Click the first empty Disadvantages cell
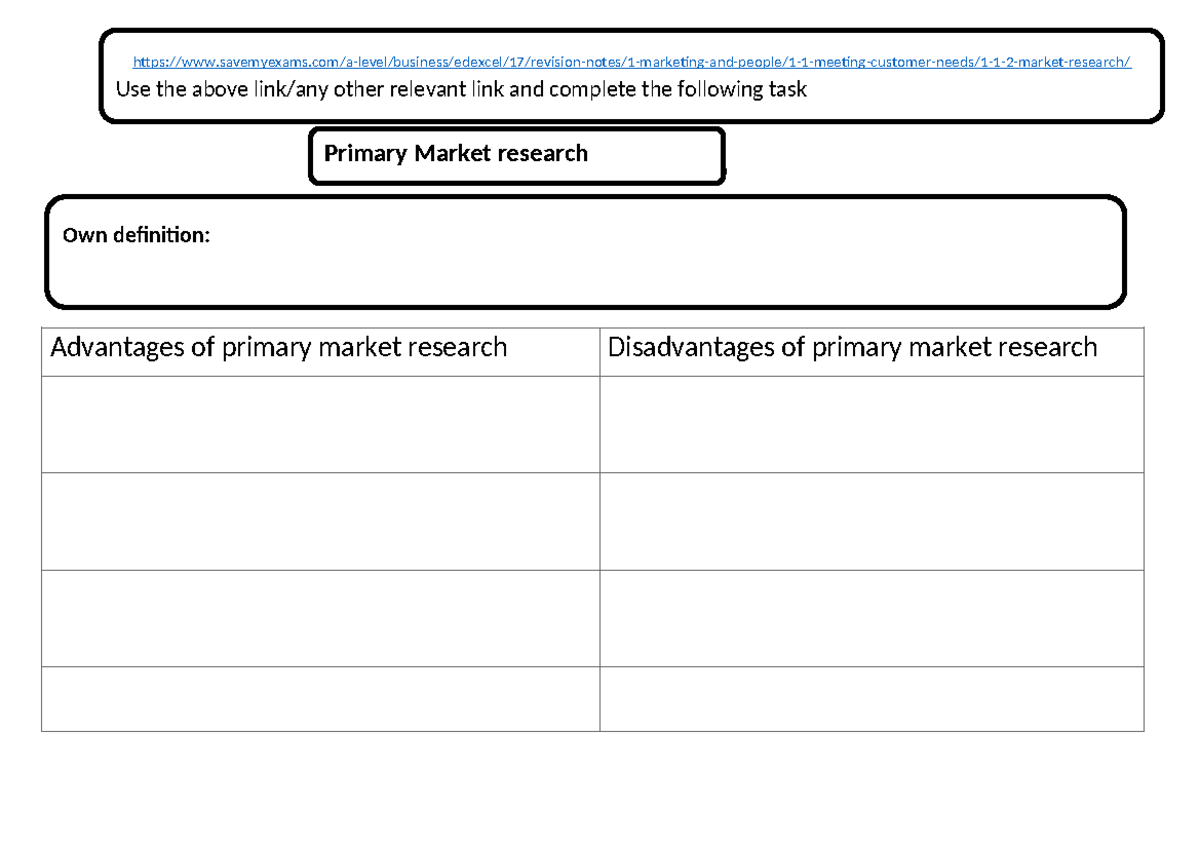The height and width of the screenshot is (849, 1200). (870, 424)
